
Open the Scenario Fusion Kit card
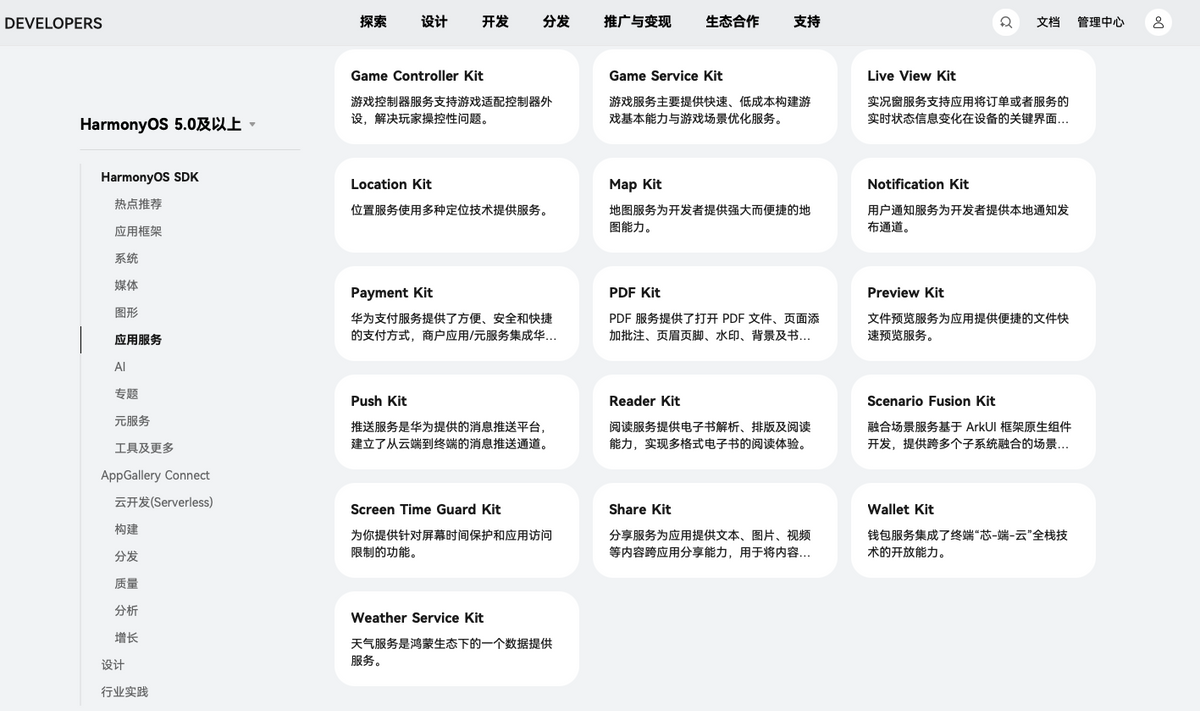pos(973,422)
